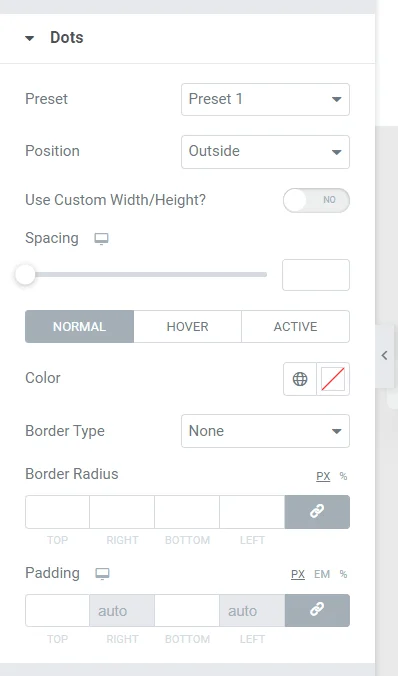The width and height of the screenshot is (398, 676).
Task: Collapse the panel with the side arrow
Action: [x=384, y=356]
